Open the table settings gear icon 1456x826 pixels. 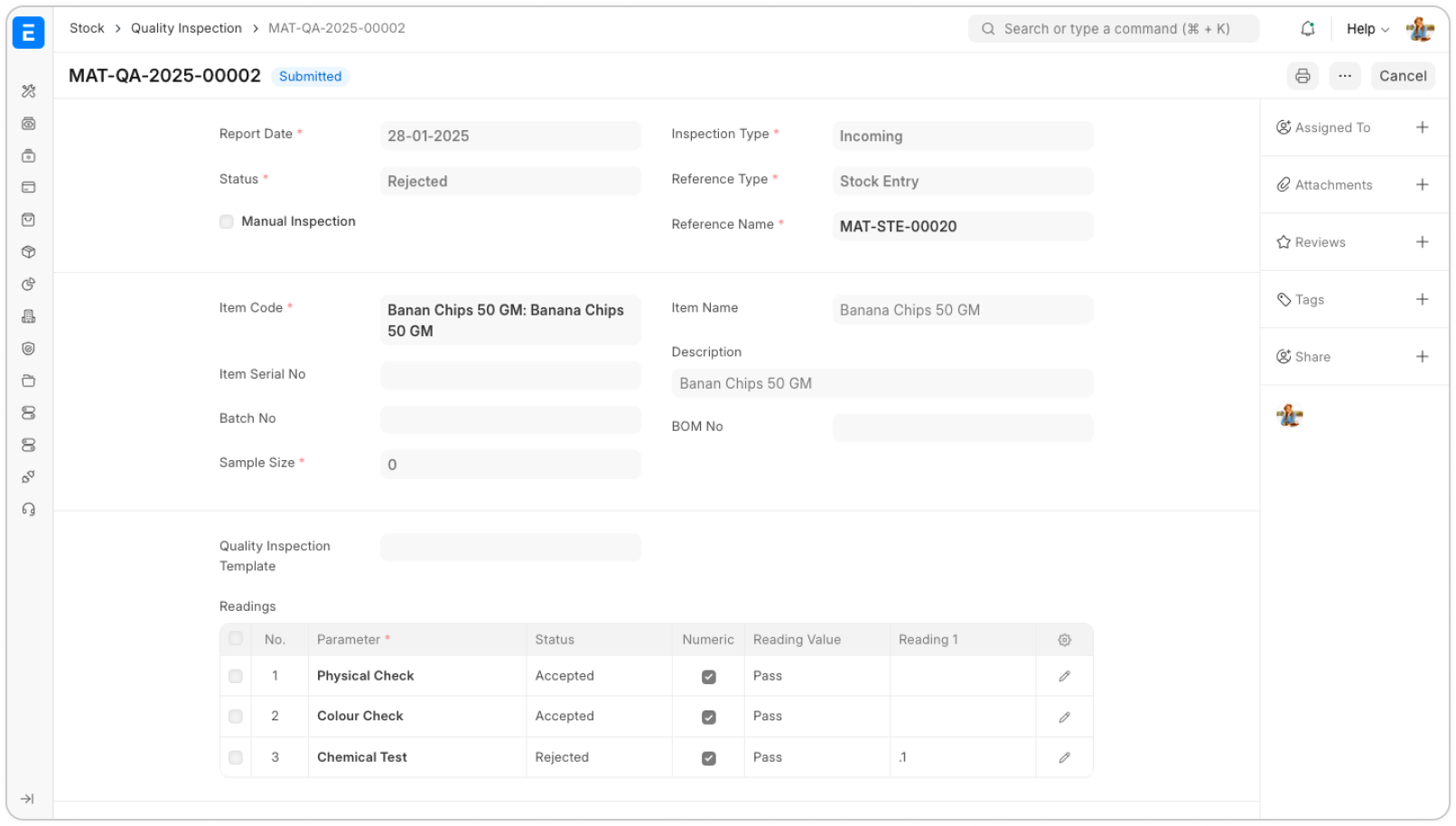[x=1065, y=640]
